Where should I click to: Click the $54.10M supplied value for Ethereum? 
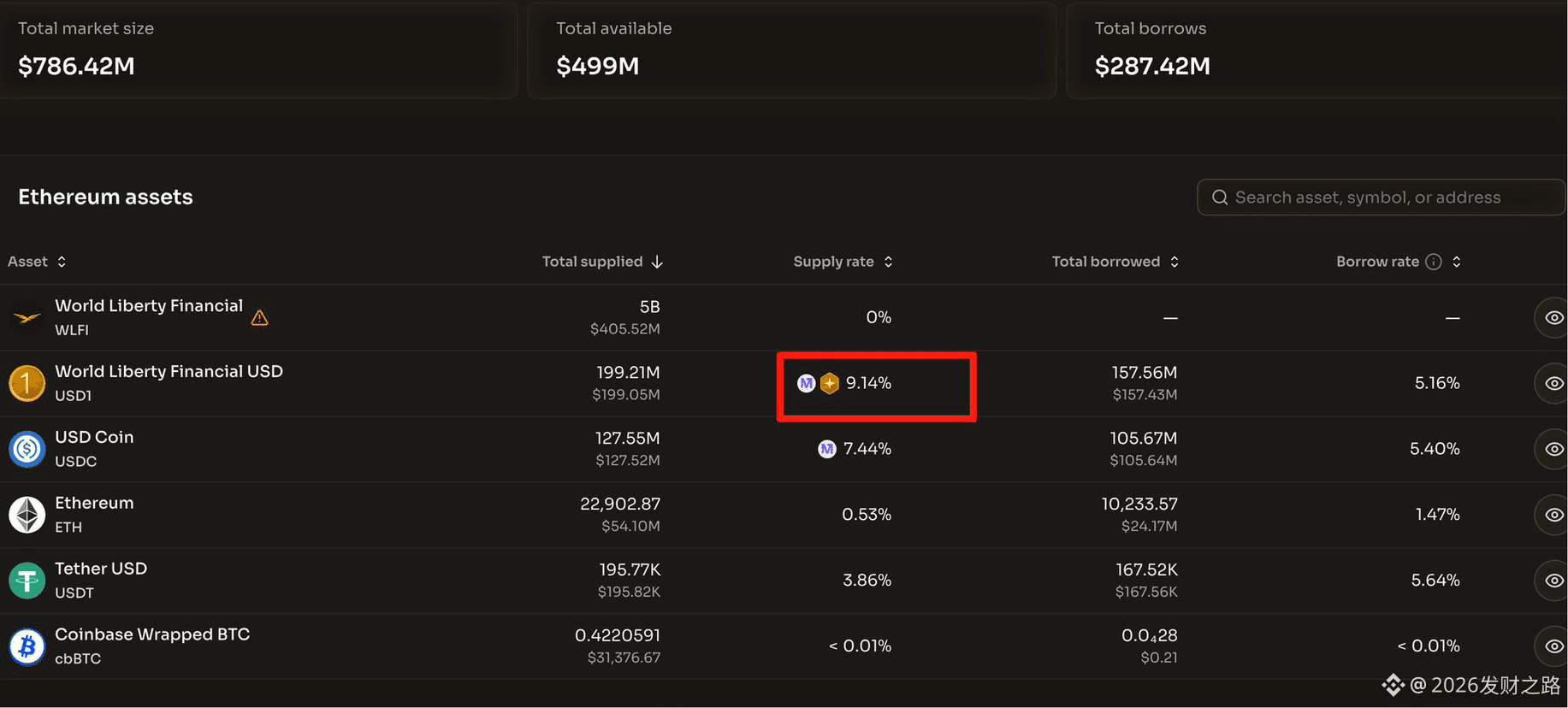tap(630, 527)
